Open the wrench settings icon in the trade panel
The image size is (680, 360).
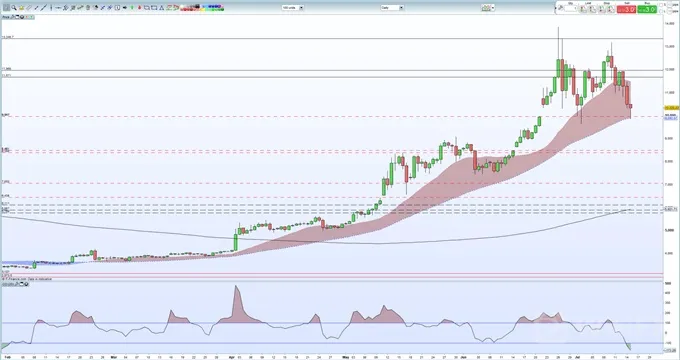(x=561, y=8)
